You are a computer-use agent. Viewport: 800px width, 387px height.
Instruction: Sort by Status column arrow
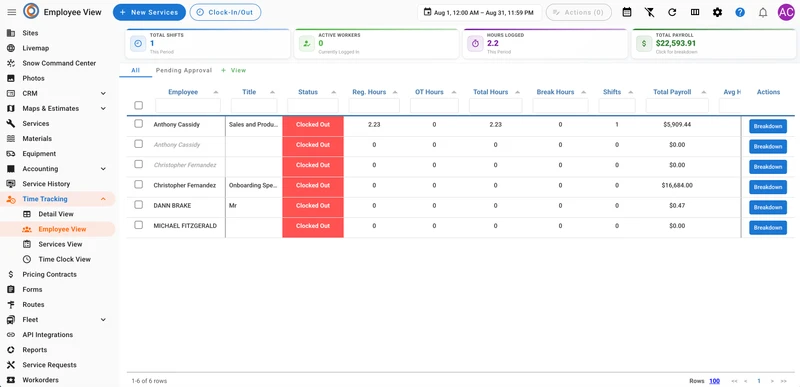334,92
